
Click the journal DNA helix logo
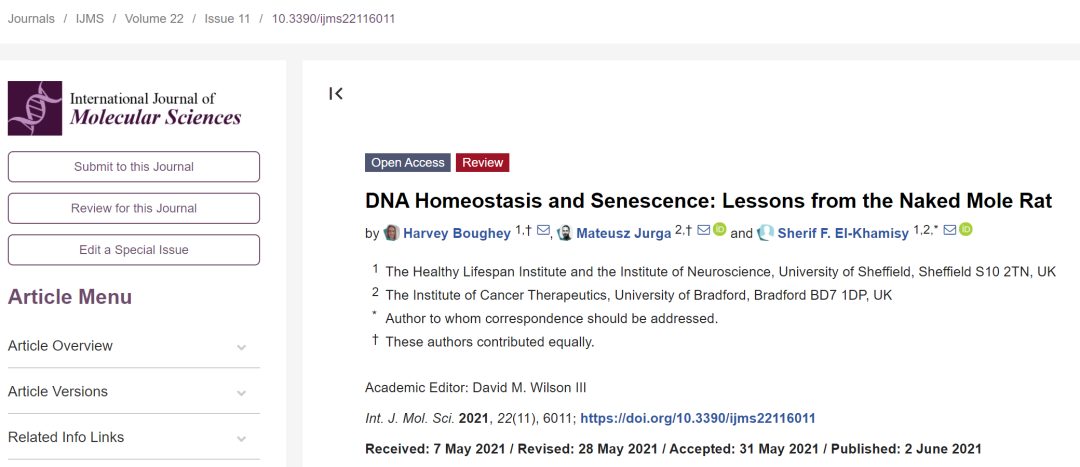(x=35, y=108)
